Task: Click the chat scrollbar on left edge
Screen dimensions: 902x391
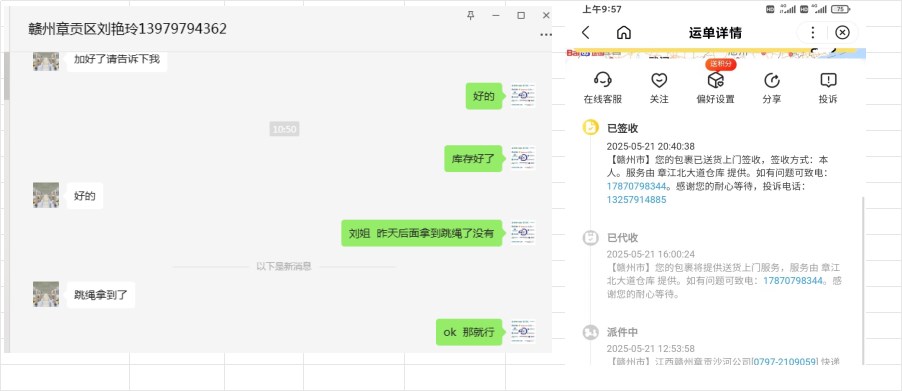Action: [6, 76]
